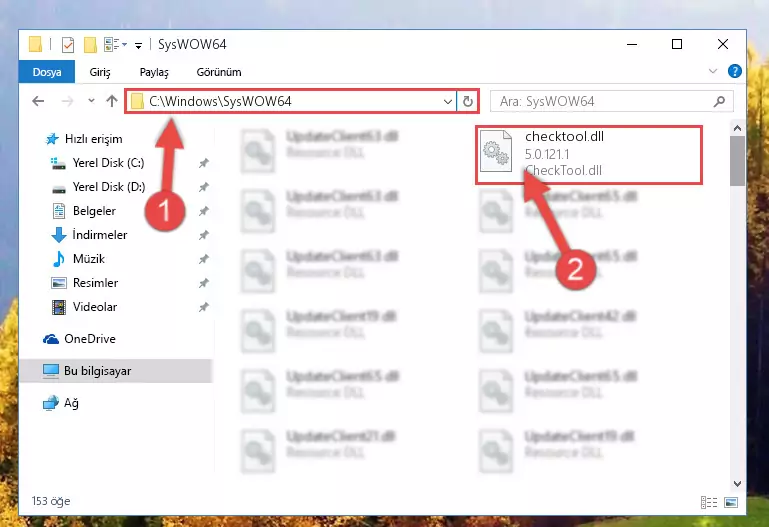
Task: Open Yerel Disk (D:) in sidebar
Action: (108, 187)
